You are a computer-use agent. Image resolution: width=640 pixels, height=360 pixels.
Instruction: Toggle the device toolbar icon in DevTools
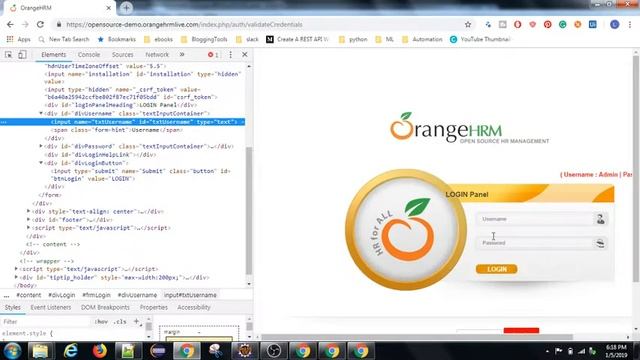click(22, 54)
